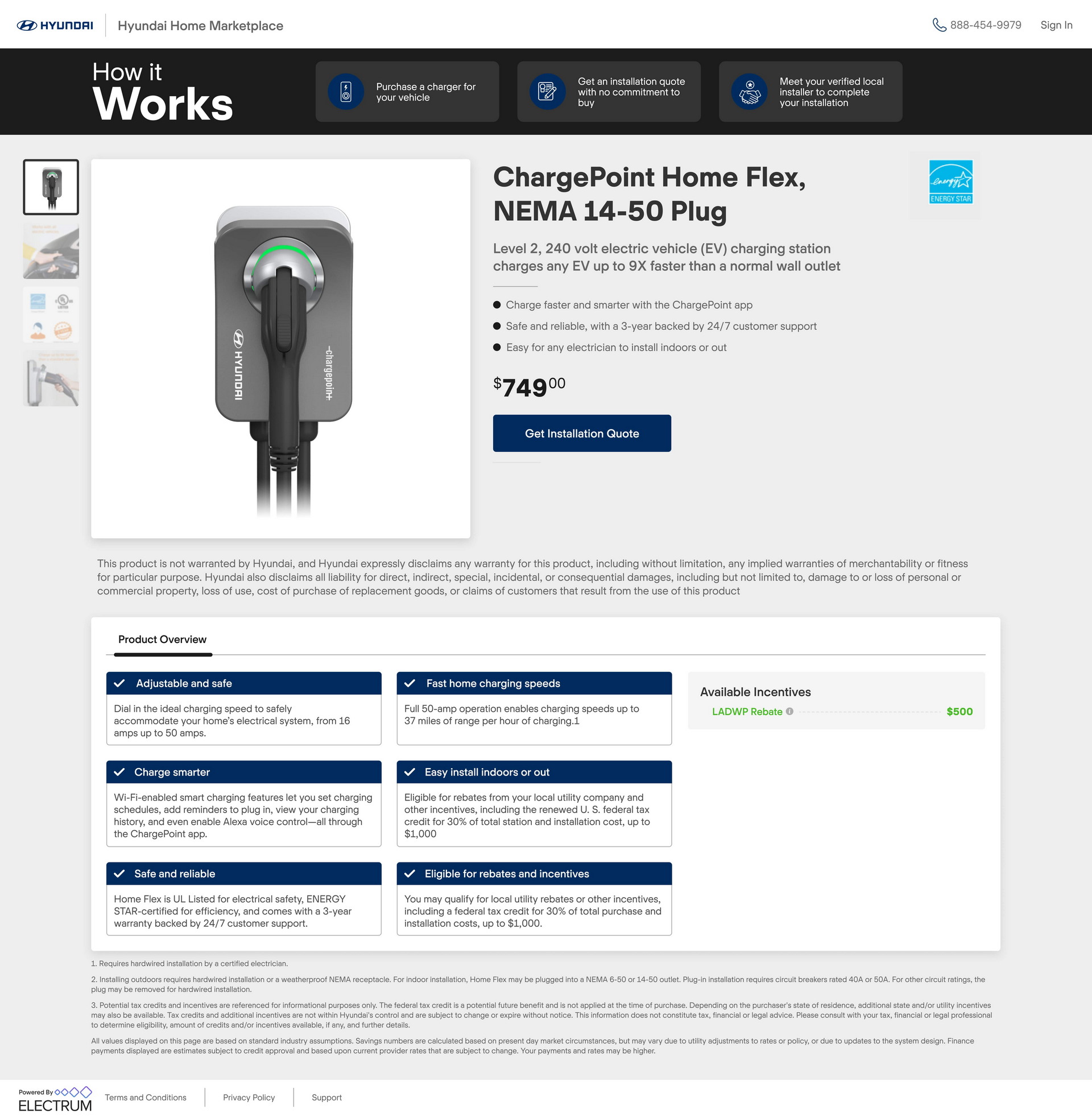Select the fourth thumbnail with hand holding plug
Viewport: 1092px width, 1118px height.
tap(51, 378)
